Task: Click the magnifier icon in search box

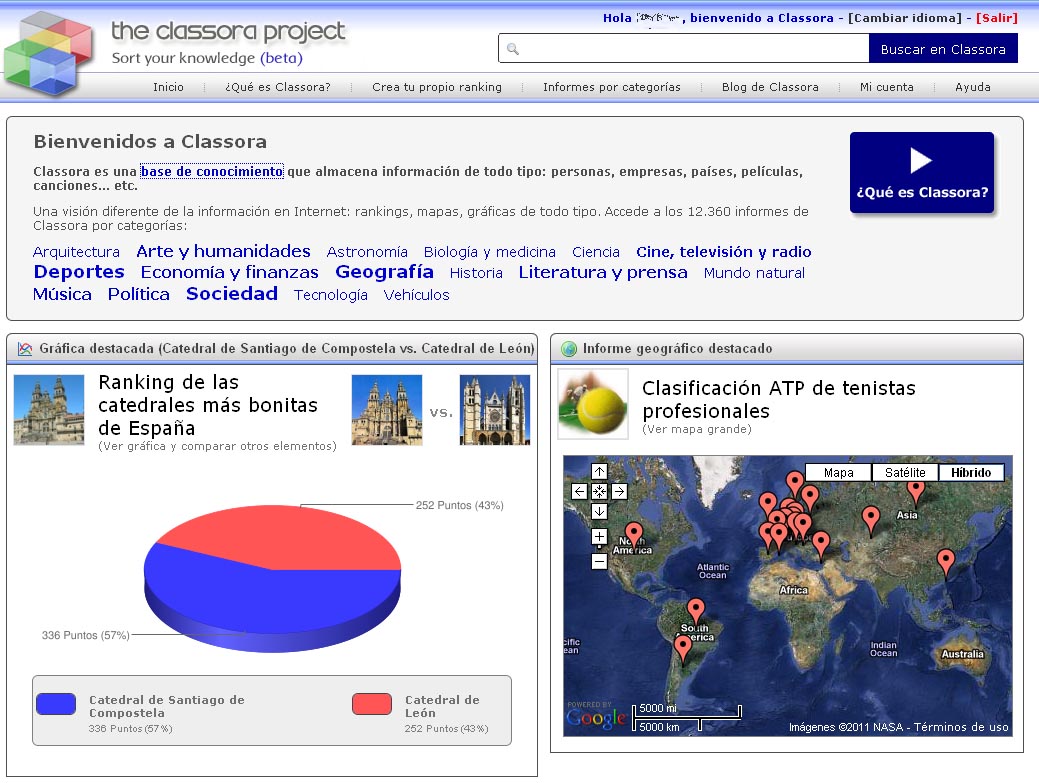Action: pyautogui.click(x=512, y=49)
